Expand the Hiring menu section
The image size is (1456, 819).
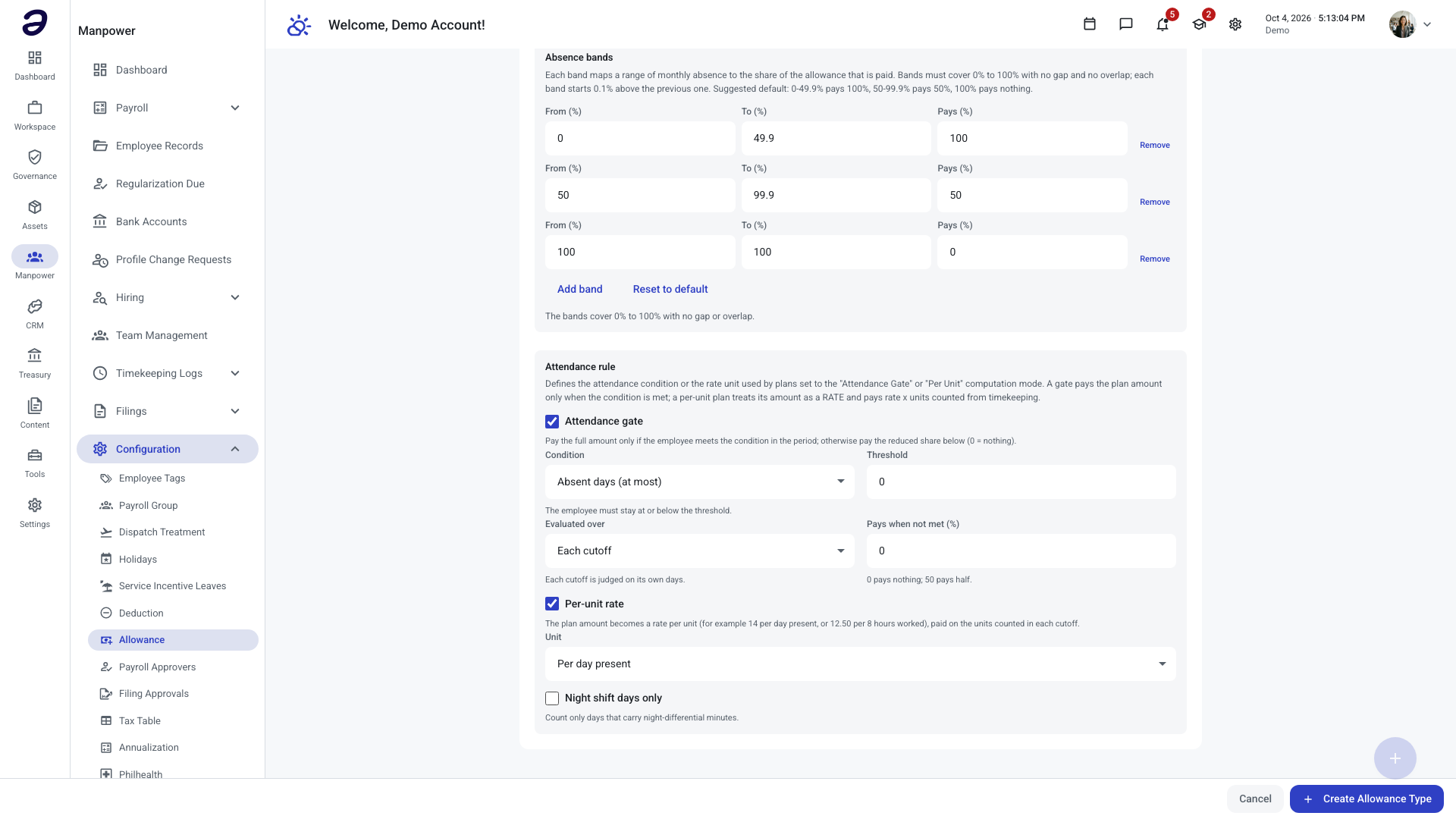(x=167, y=297)
